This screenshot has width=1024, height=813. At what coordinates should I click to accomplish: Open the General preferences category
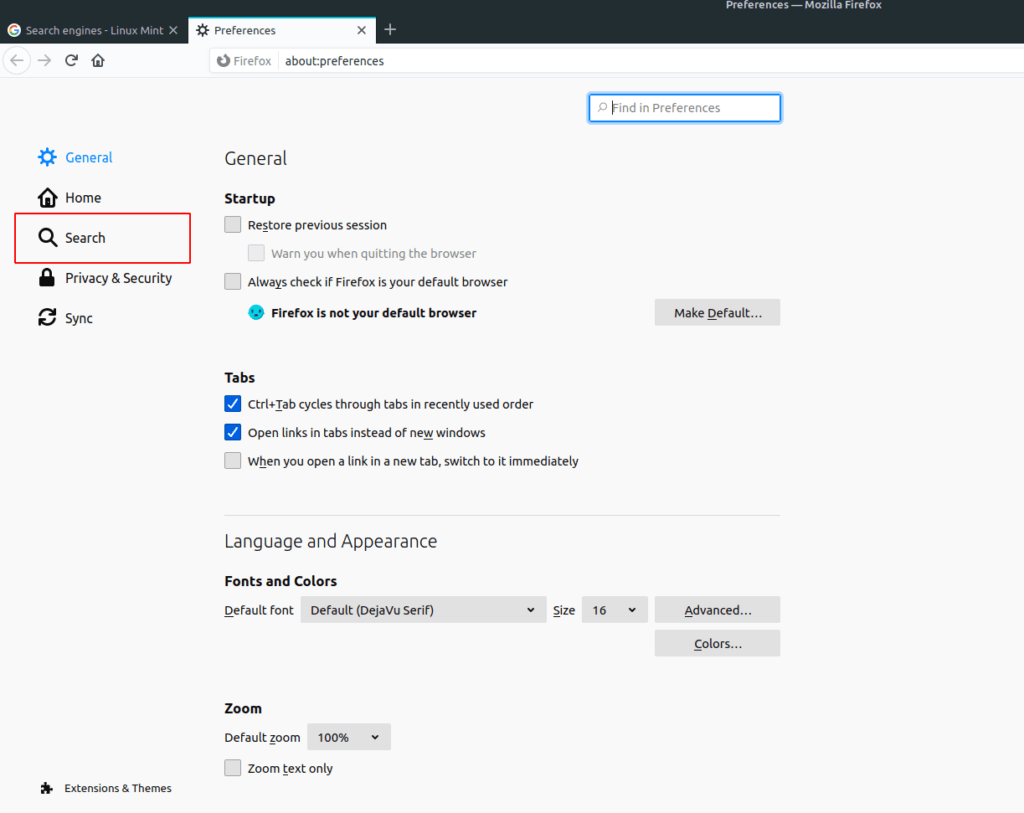pyautogui.click(x=88, y=157)
